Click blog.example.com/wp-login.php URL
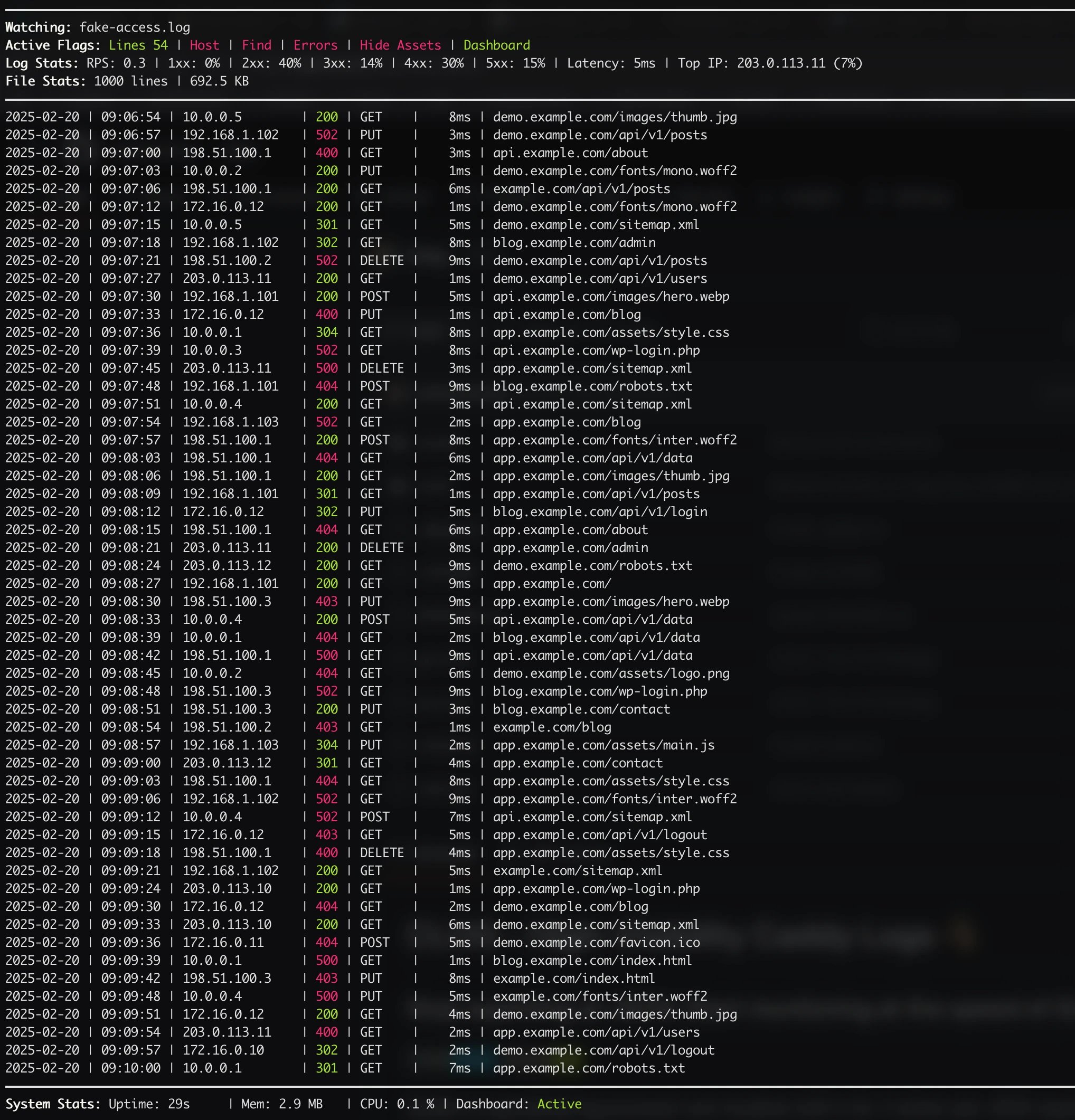The width and height of the screenshot is (1075, 1120). [x=600, y=691]
